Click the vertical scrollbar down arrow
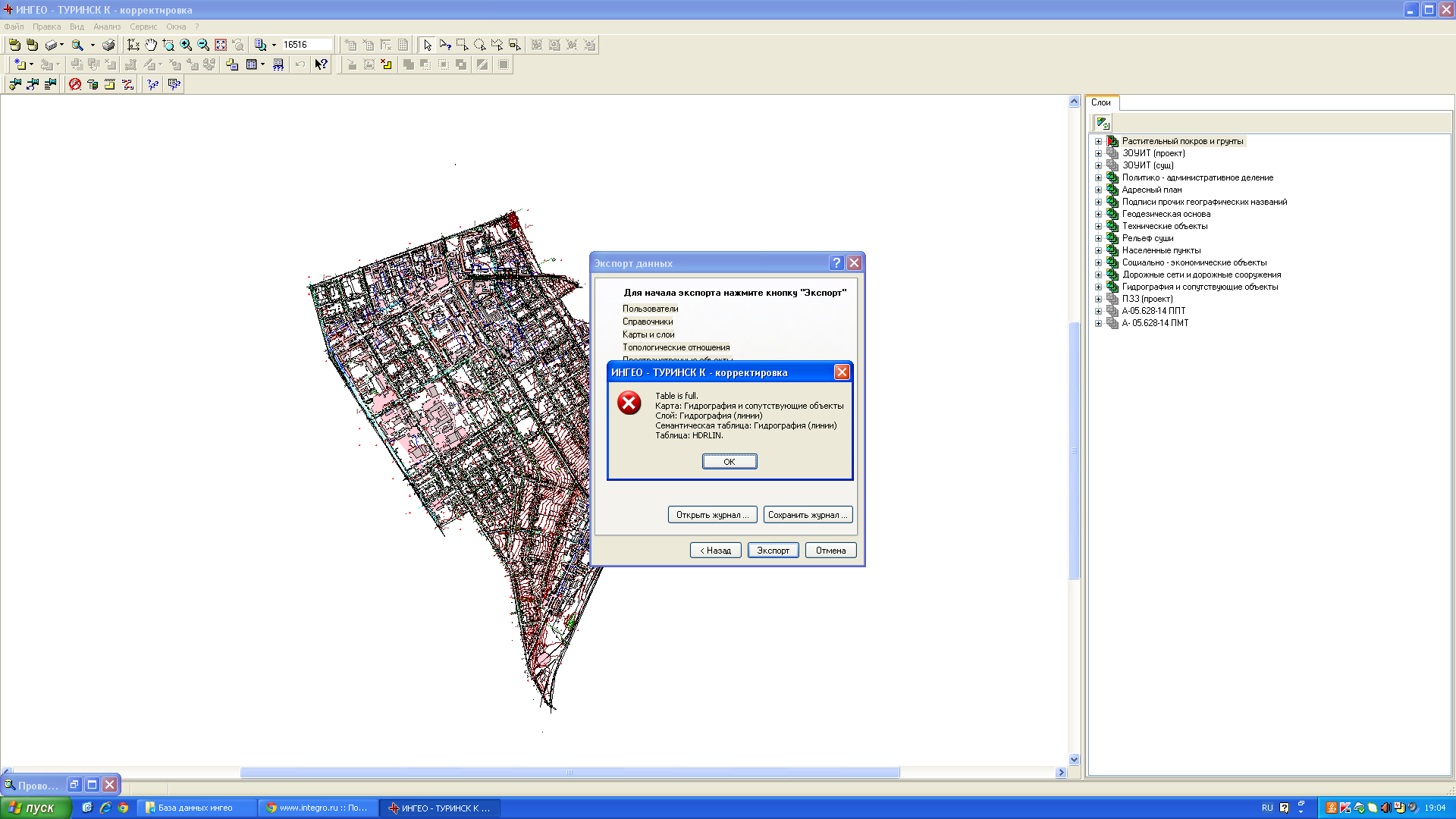This screenshot has height=819, width=1456. [x=1074, y=759]
